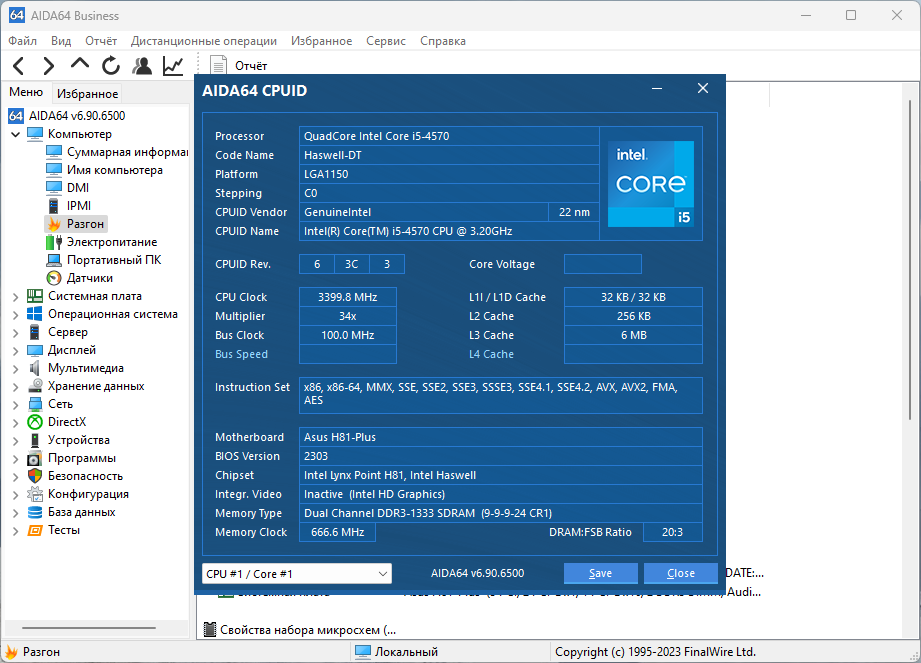
Task: Click the Мультимедиа speaker icon
Action: point(35,368)
